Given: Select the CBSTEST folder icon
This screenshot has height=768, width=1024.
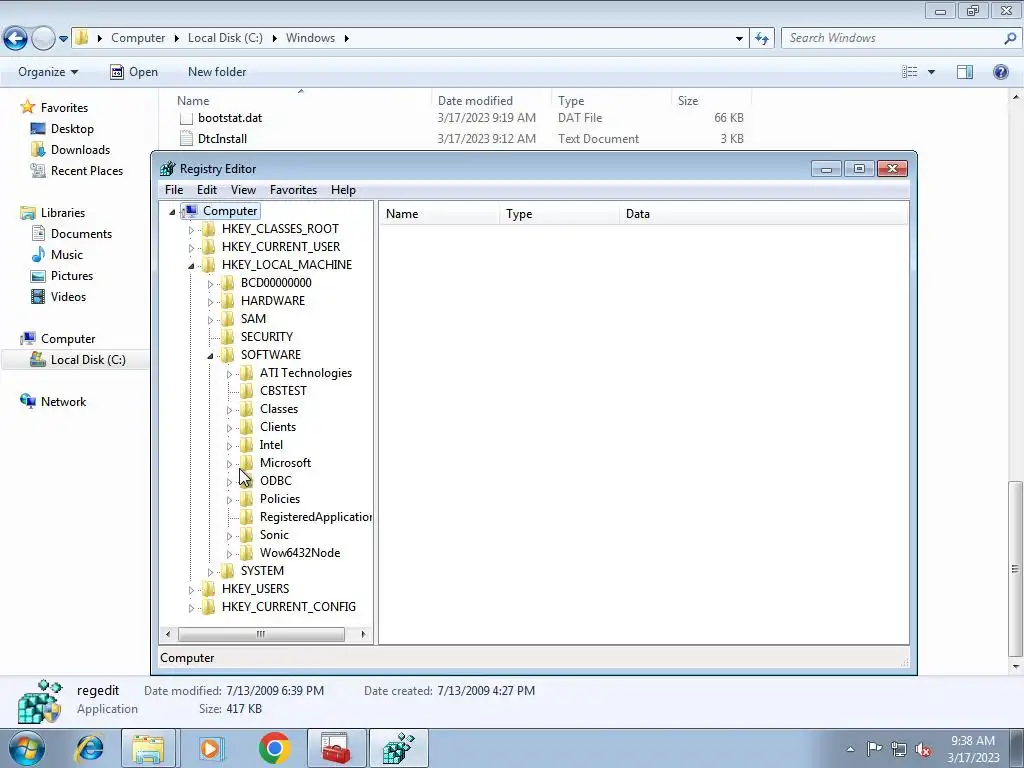Looking at the screenshot, I should [x=246, y=391].
